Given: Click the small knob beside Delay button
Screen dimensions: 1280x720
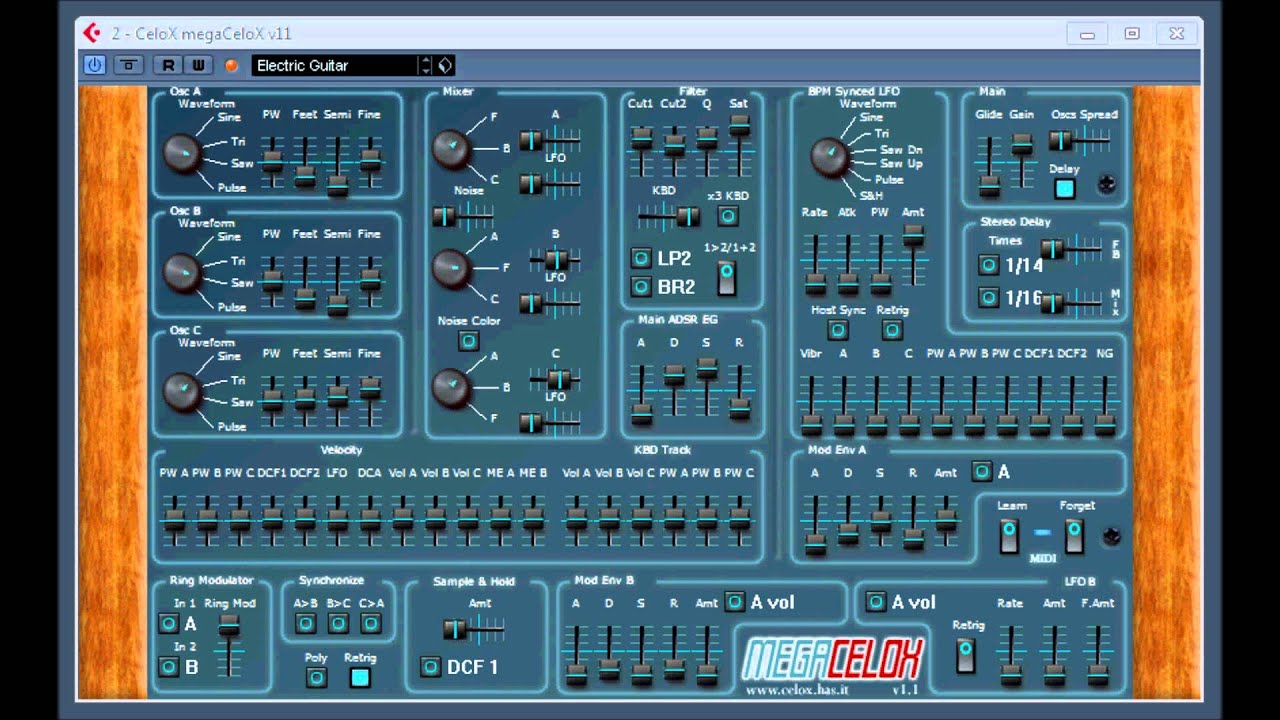Looking at the screenshot, I should pos(1106,184).
